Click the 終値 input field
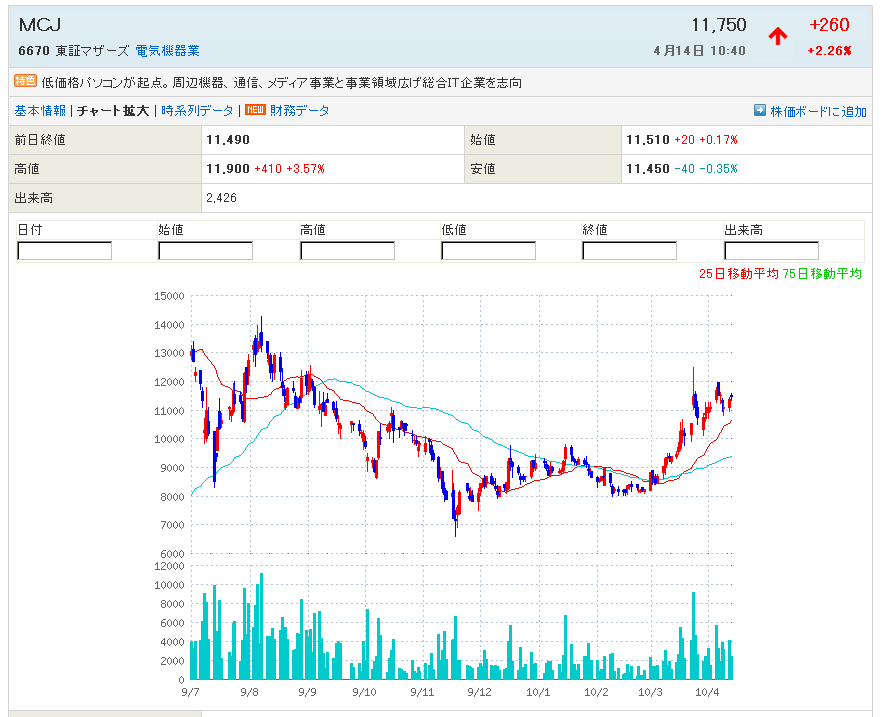The height and width of the screenshot is (717, 881). 630,251
